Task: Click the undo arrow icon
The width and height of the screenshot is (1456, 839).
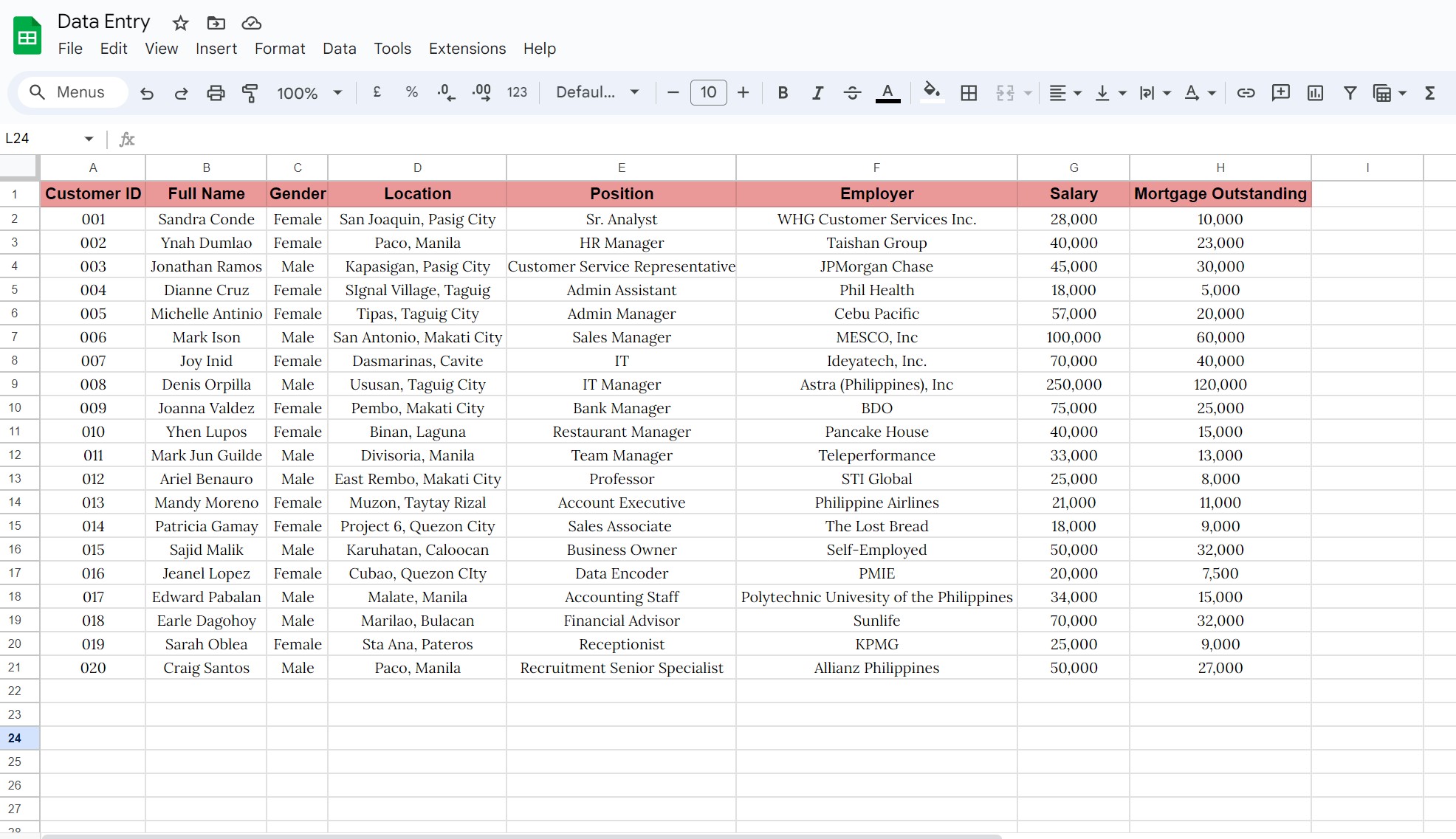Action: pyautogui.click(x=147, y=93)
